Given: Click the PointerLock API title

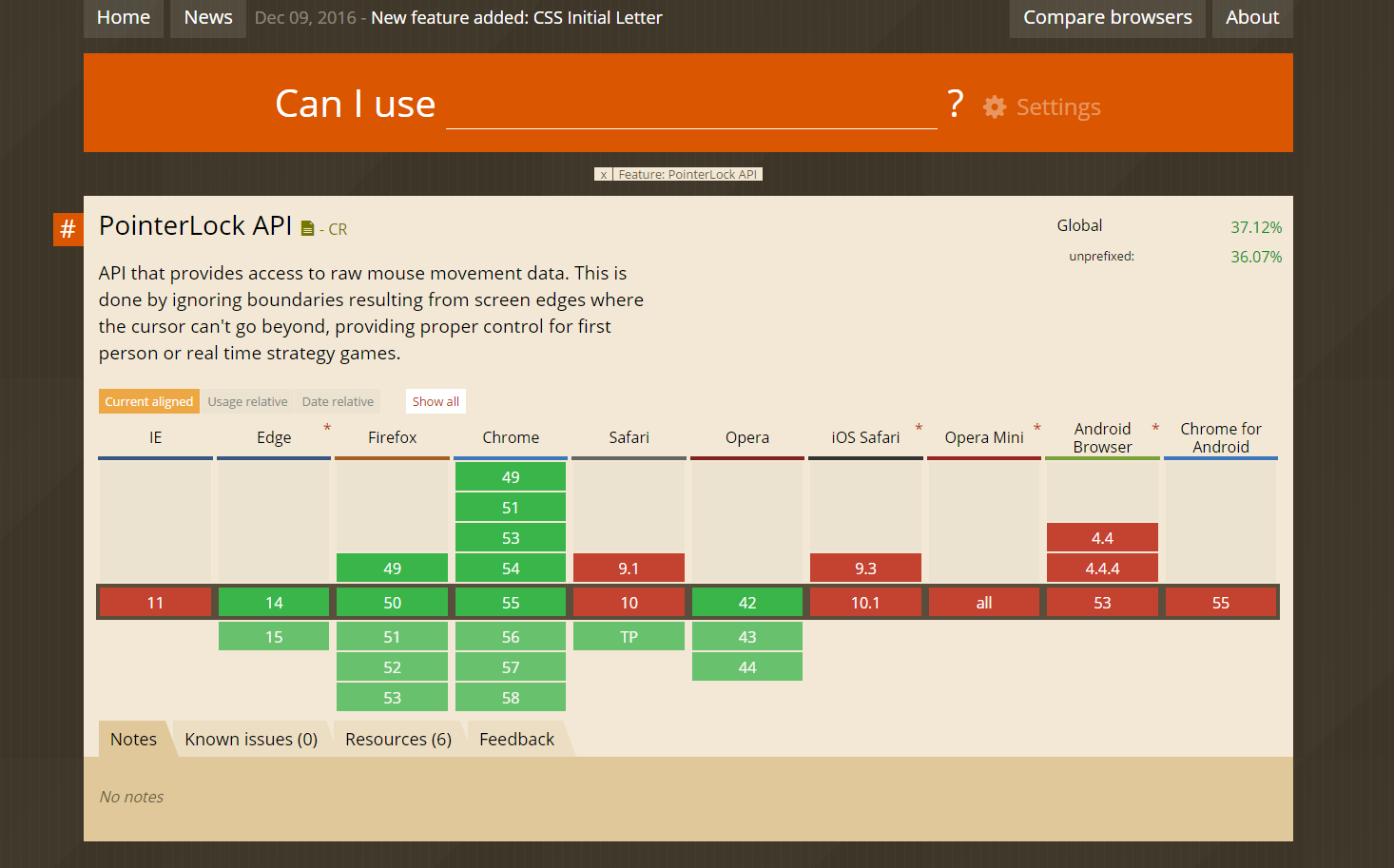Looking at the screenshot, I should [195, 225].
